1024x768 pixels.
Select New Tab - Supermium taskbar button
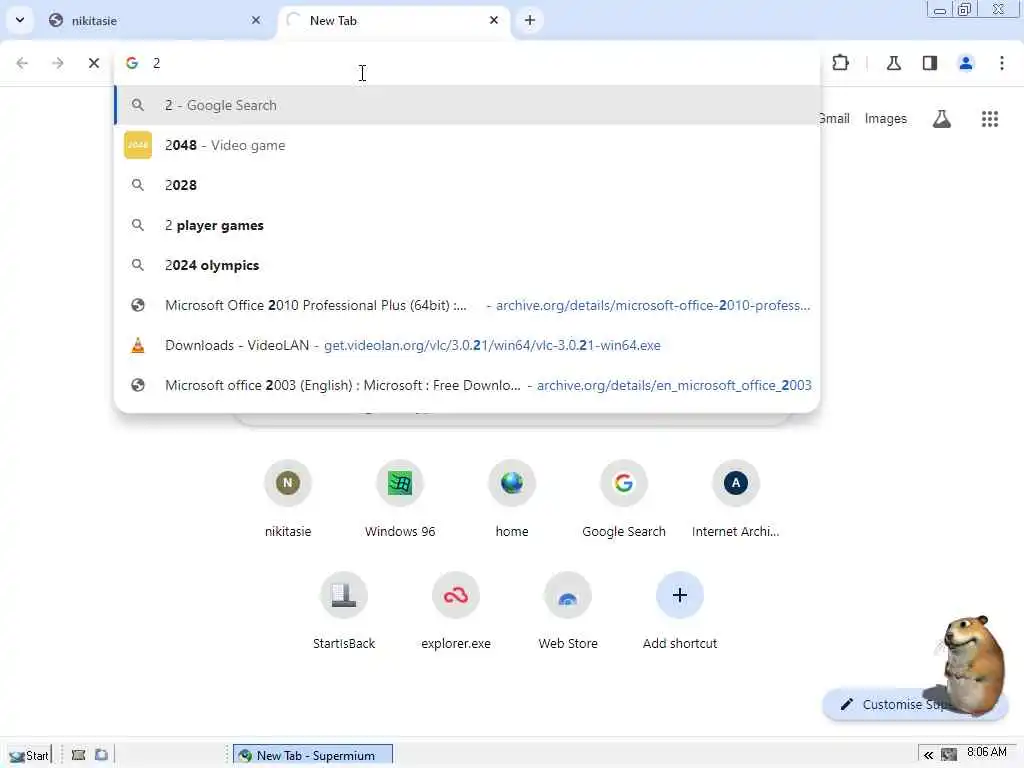pos(313,756)
